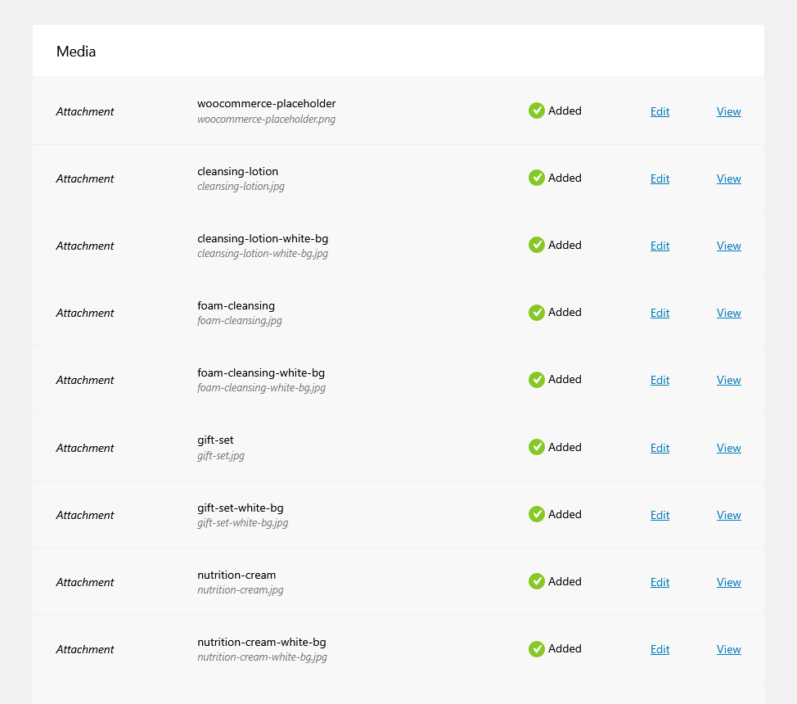Edit the nutrition-cream attachment
This screenshot has height=704, width=797.
[660, 582]
